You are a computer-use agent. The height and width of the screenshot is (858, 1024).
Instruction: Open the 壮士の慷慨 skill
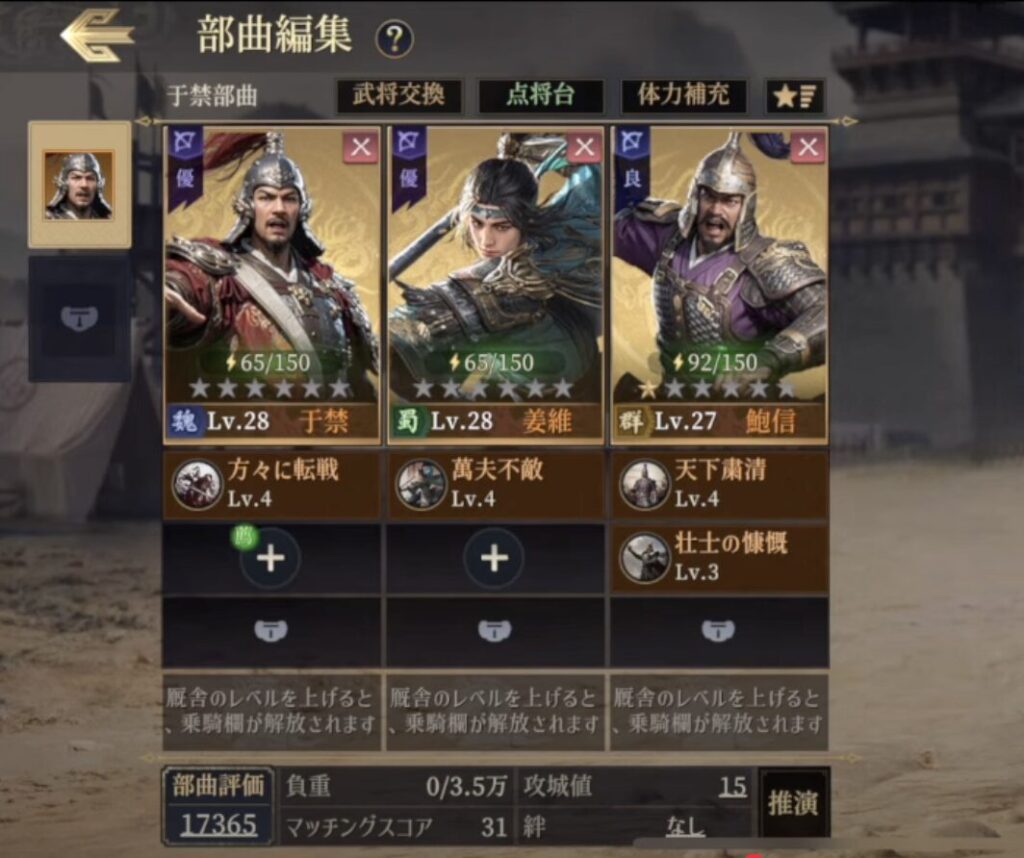point(720,558)
